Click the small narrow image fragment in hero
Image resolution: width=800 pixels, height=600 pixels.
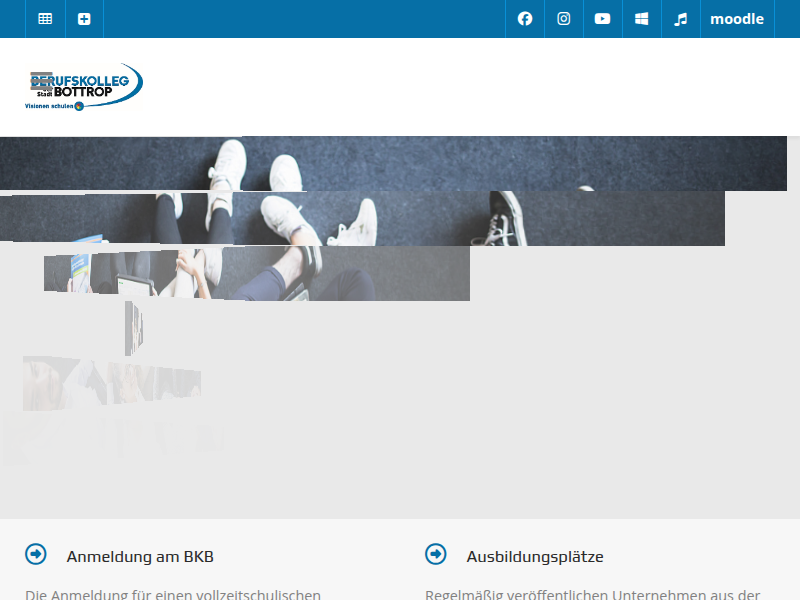133,328
